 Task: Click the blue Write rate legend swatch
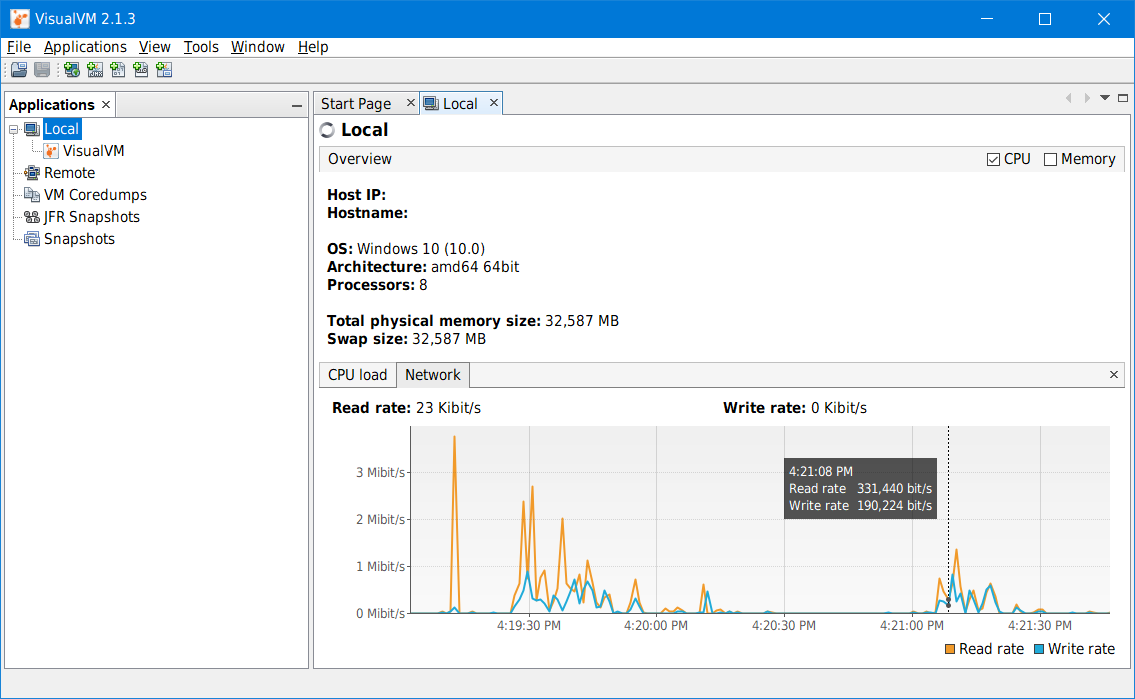(x=1039, y=649)
